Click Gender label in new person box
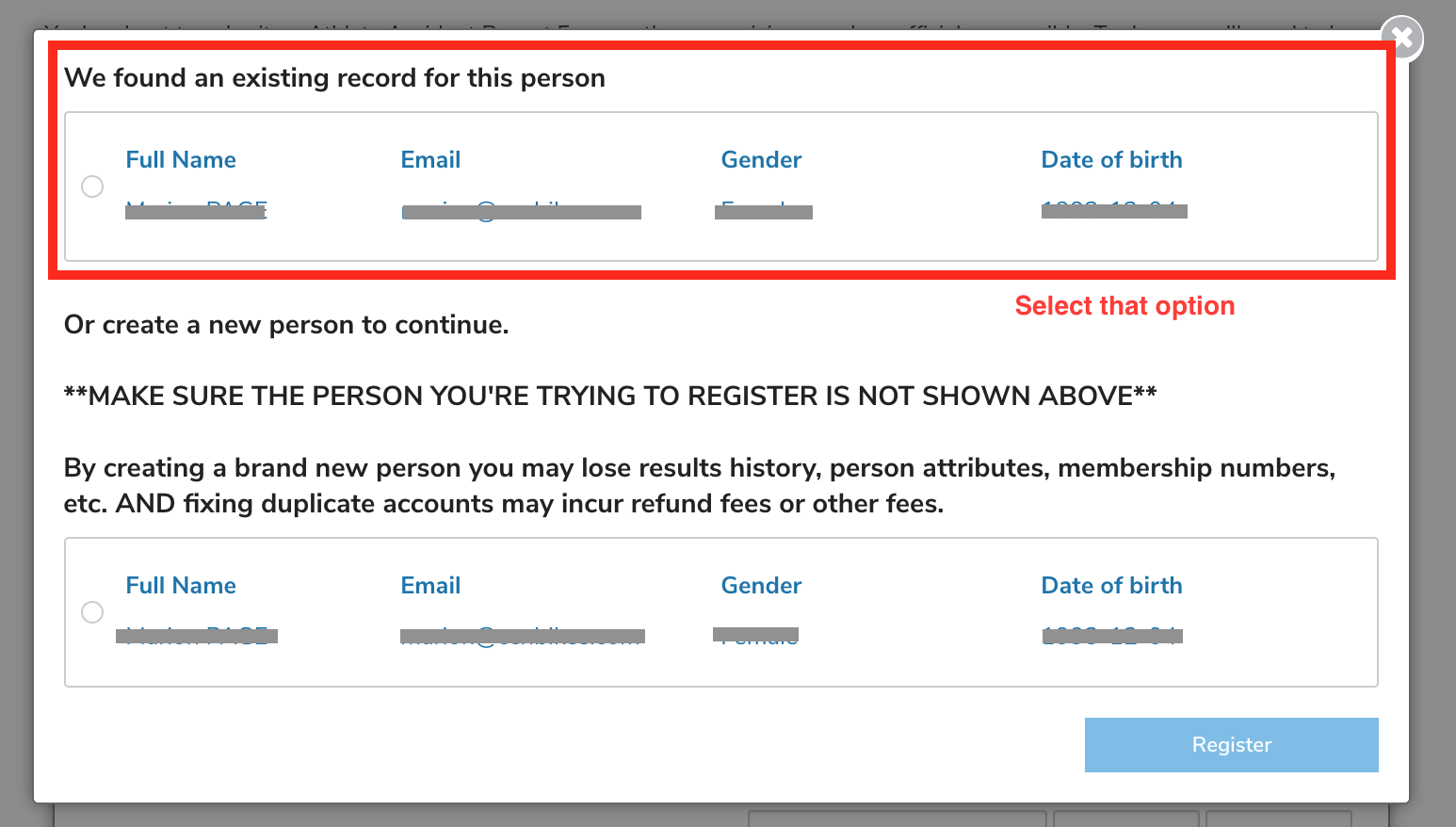Viewport: 1456px width, 827px height. tap(761, 586)
